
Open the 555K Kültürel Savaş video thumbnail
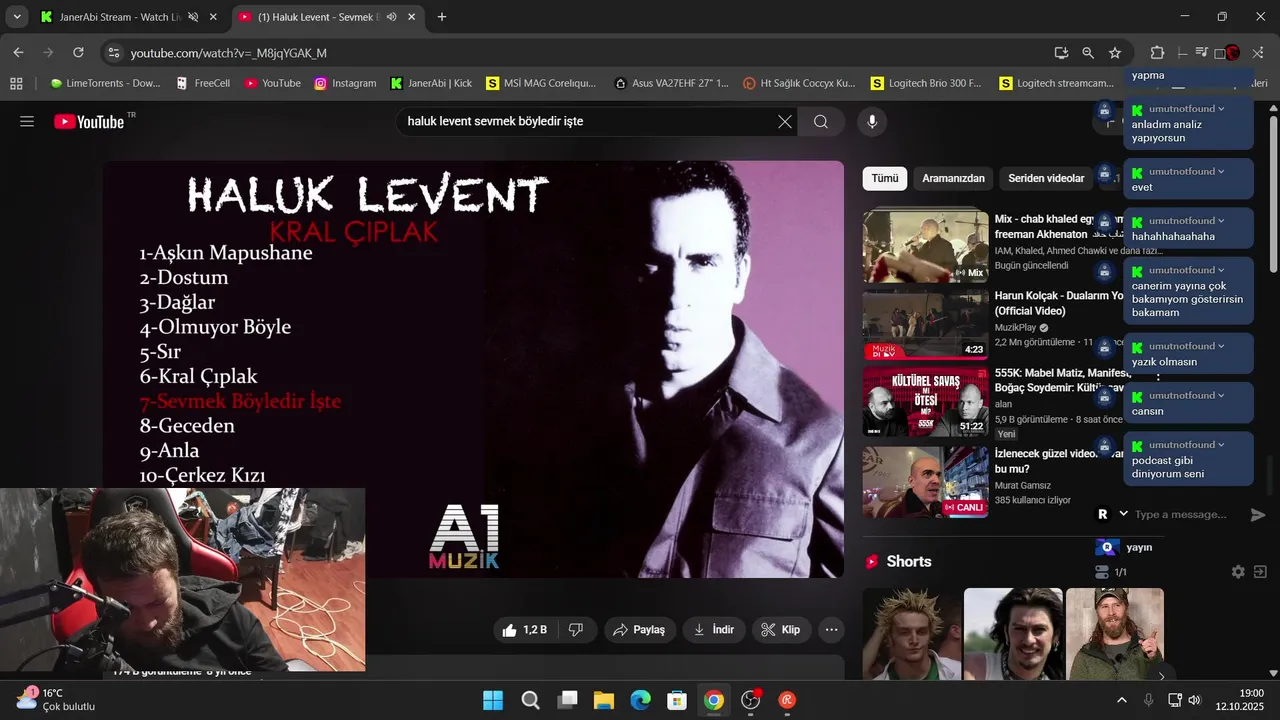(x=925, y=400)
